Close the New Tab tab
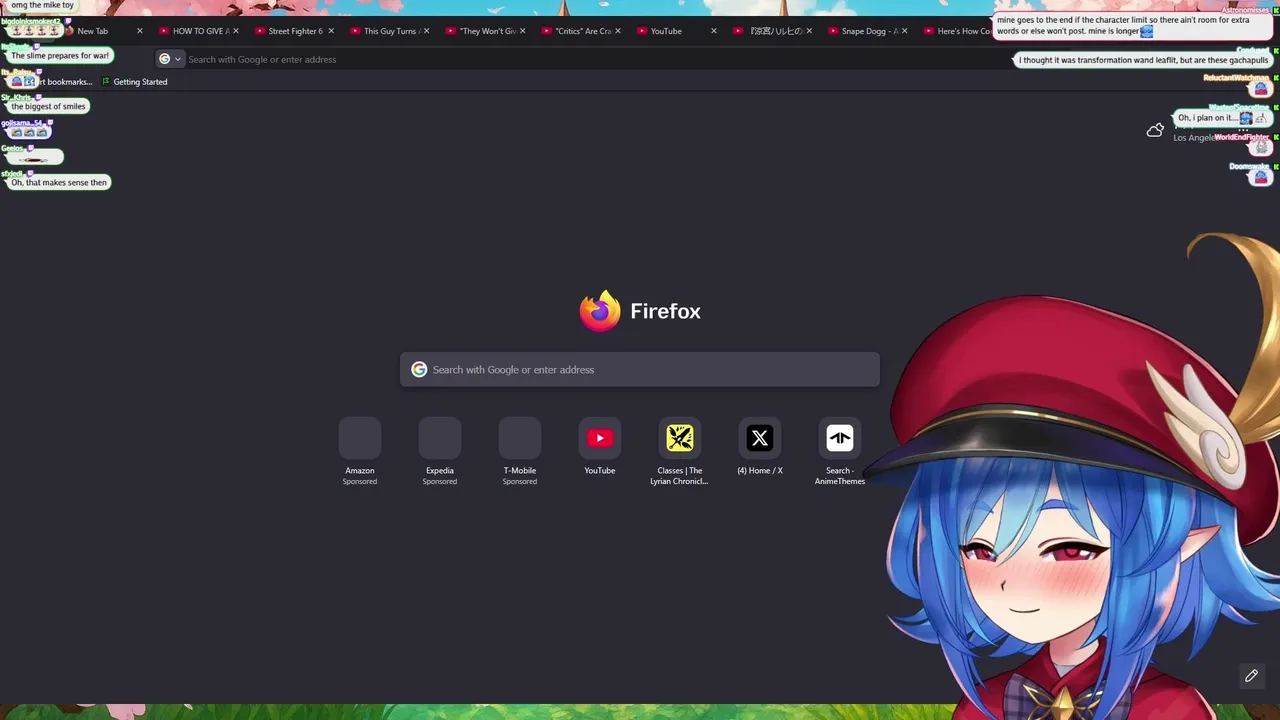Viewport: 1280px width, 720px height. click(x=139, y=31)
